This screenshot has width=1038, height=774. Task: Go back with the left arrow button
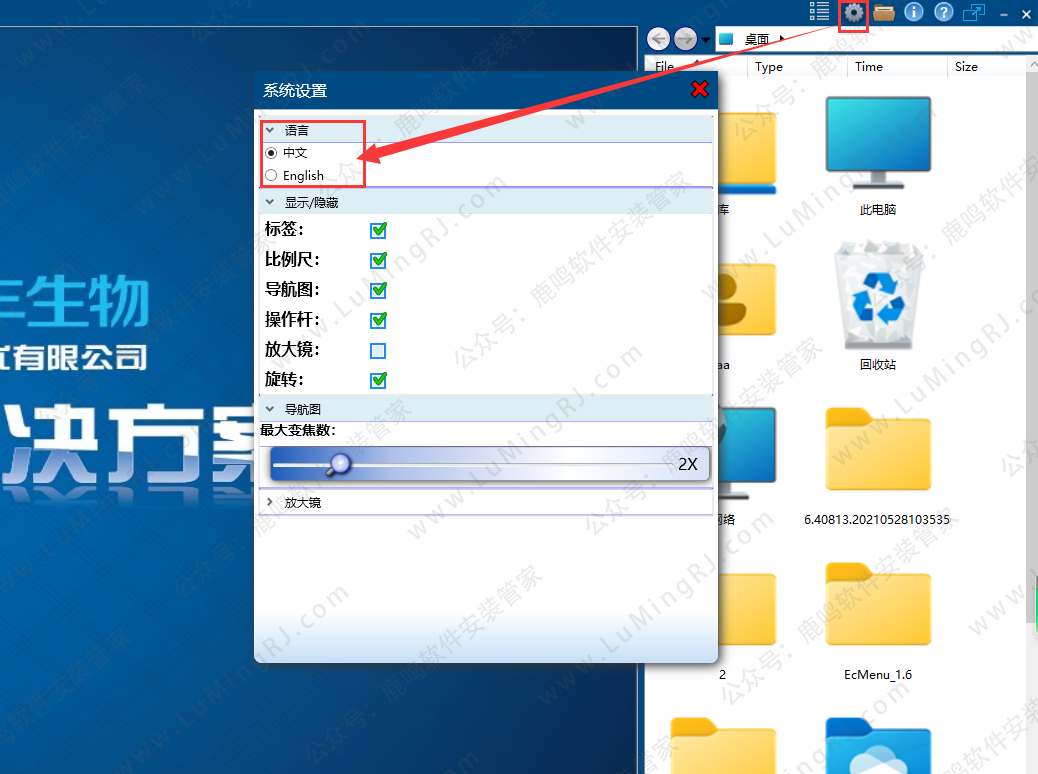(659, 39)
